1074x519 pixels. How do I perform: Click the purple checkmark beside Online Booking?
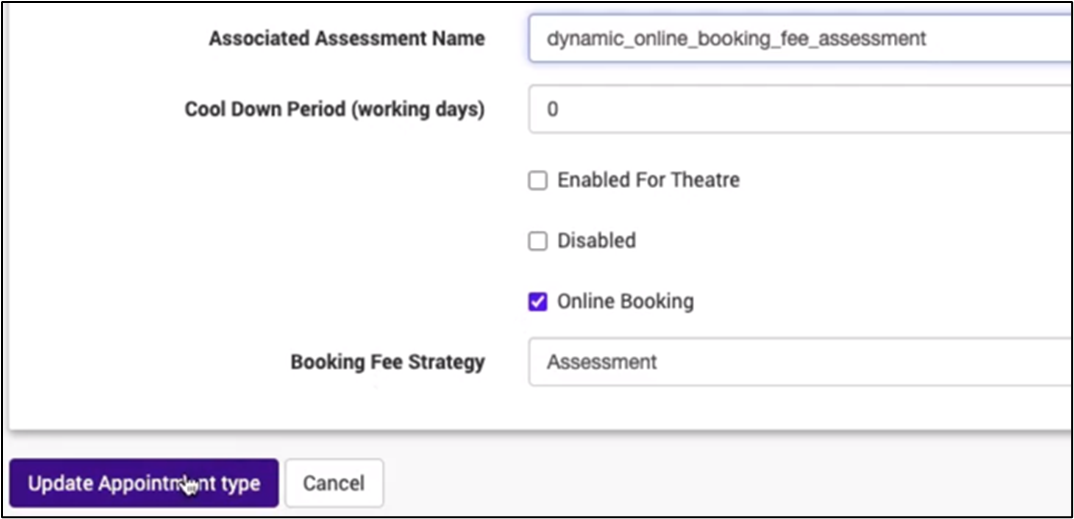pos(538,301)
